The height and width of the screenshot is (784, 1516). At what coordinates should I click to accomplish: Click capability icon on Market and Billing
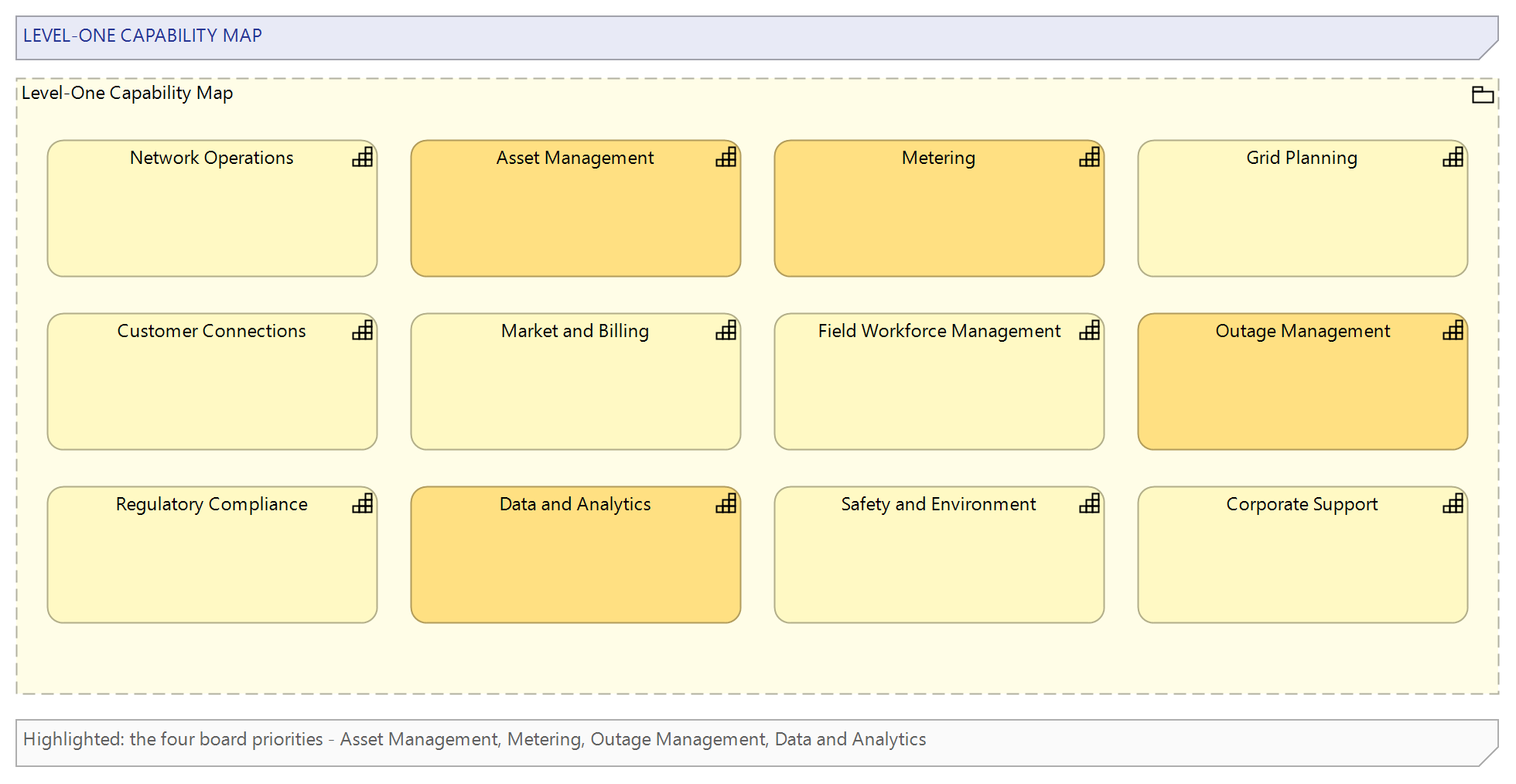pos(726,331)
